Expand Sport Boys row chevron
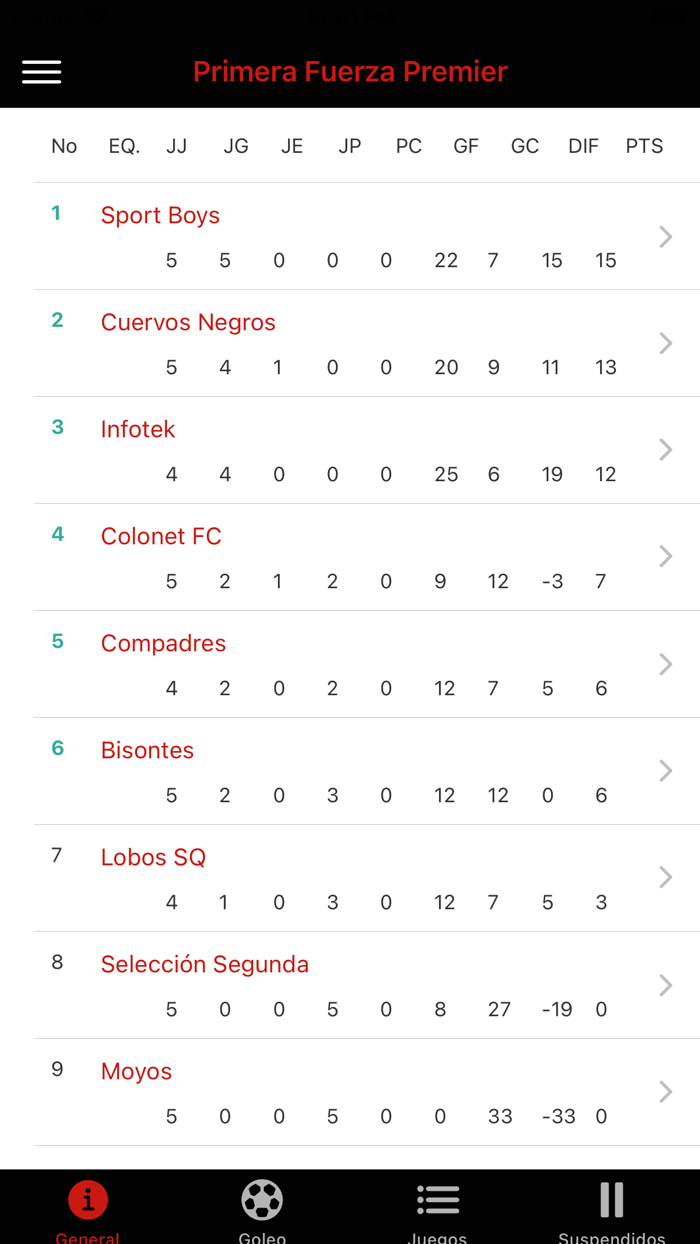 pos(664,237)
